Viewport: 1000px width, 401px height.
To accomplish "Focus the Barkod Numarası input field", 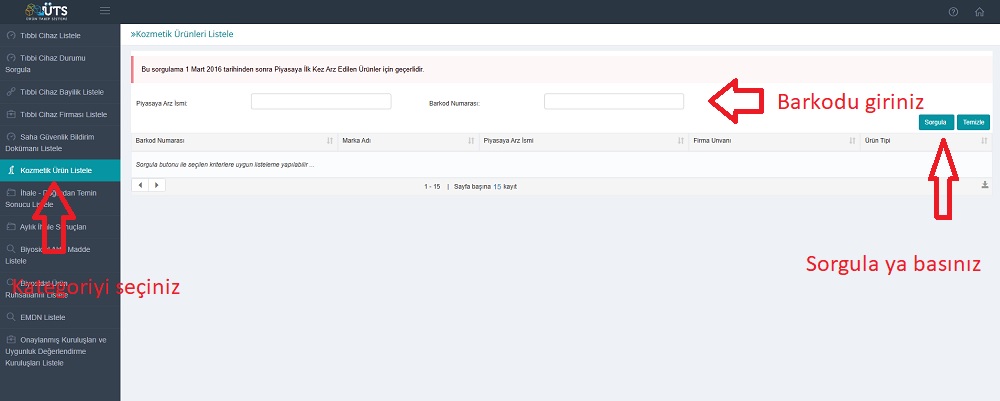I will point(613,101).
